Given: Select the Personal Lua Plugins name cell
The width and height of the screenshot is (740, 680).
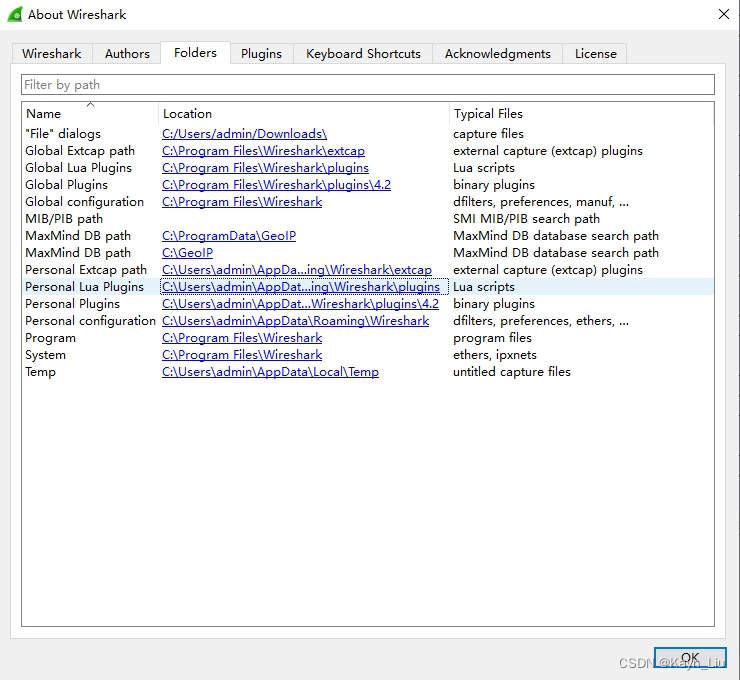Looking at the screenshot, I should pyautogui.click(x=84, y=287).
